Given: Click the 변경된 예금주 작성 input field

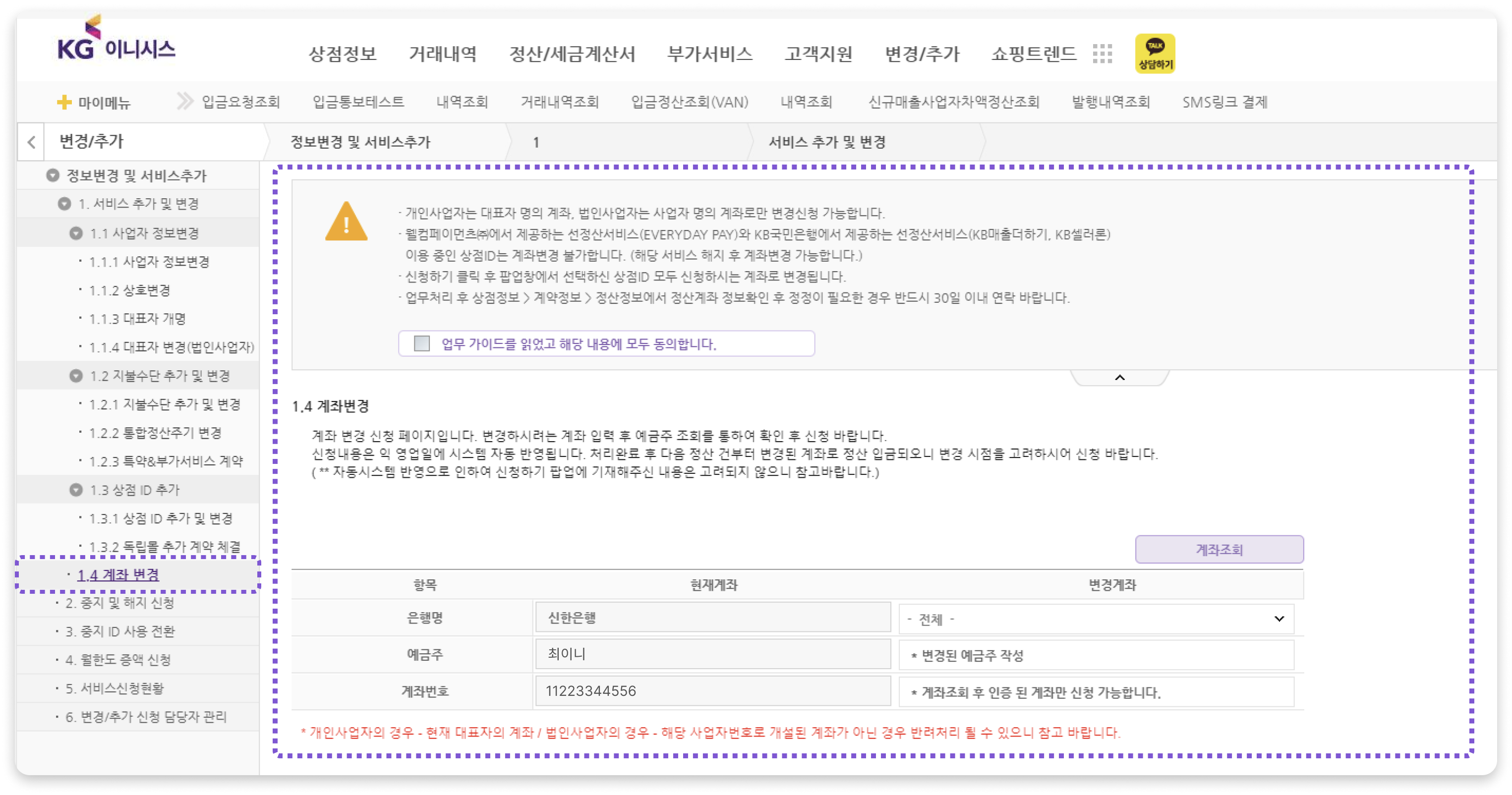Looking at the screenshot, I should click(x=1096, y=655).
